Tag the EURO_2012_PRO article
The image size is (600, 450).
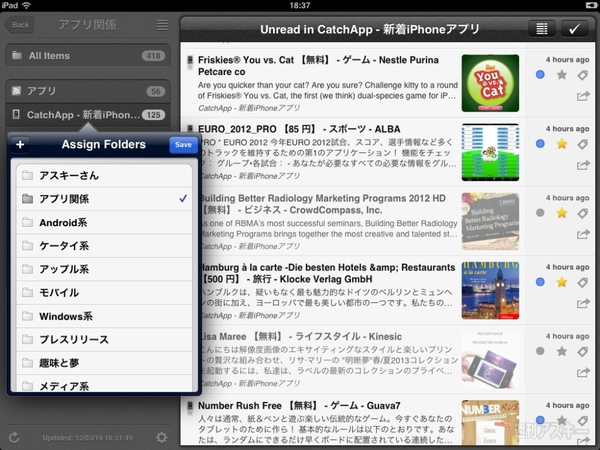[583, 144]
